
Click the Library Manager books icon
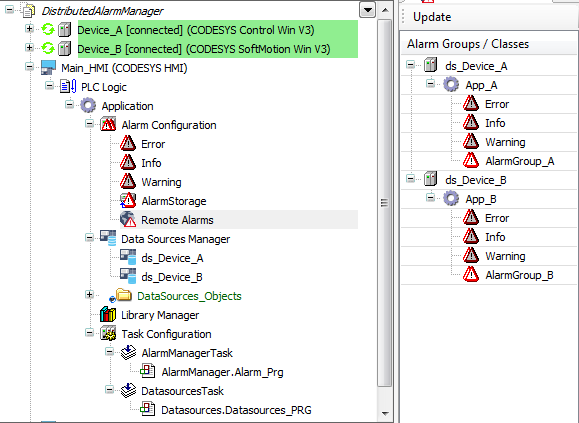point(108,314)
